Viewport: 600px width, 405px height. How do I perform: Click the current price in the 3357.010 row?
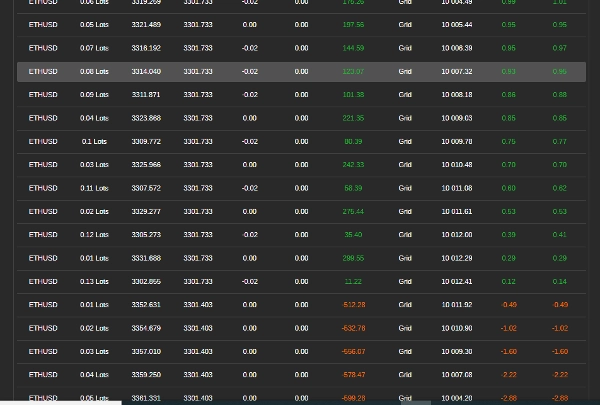pos(197,351)
